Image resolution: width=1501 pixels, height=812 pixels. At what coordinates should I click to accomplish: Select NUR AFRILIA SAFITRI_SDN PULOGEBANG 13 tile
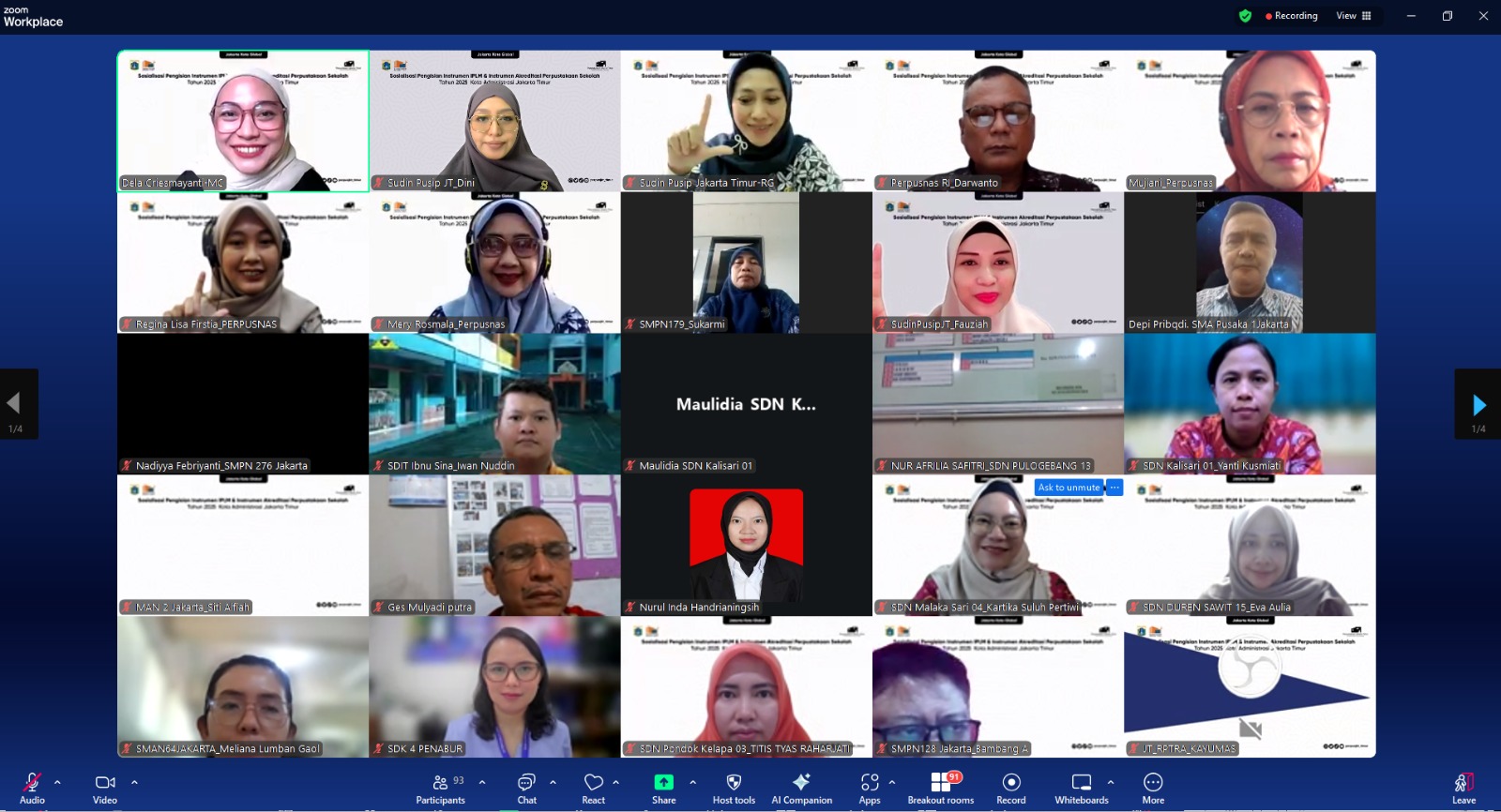point(998,404)
